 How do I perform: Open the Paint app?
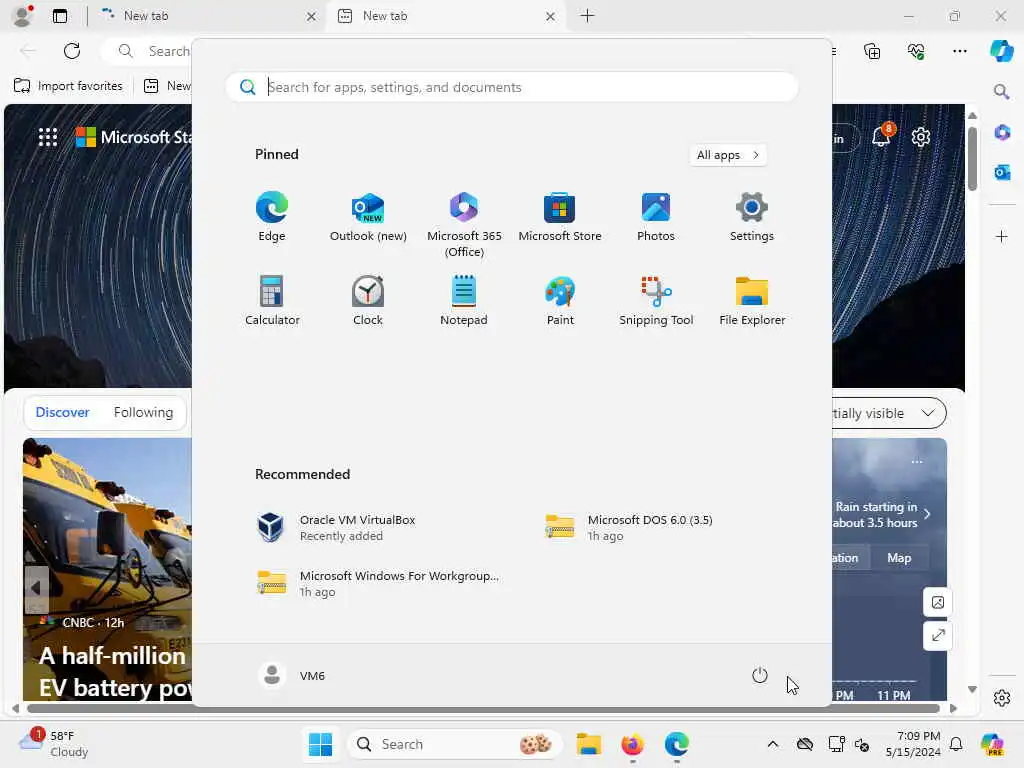click(560, 300)
